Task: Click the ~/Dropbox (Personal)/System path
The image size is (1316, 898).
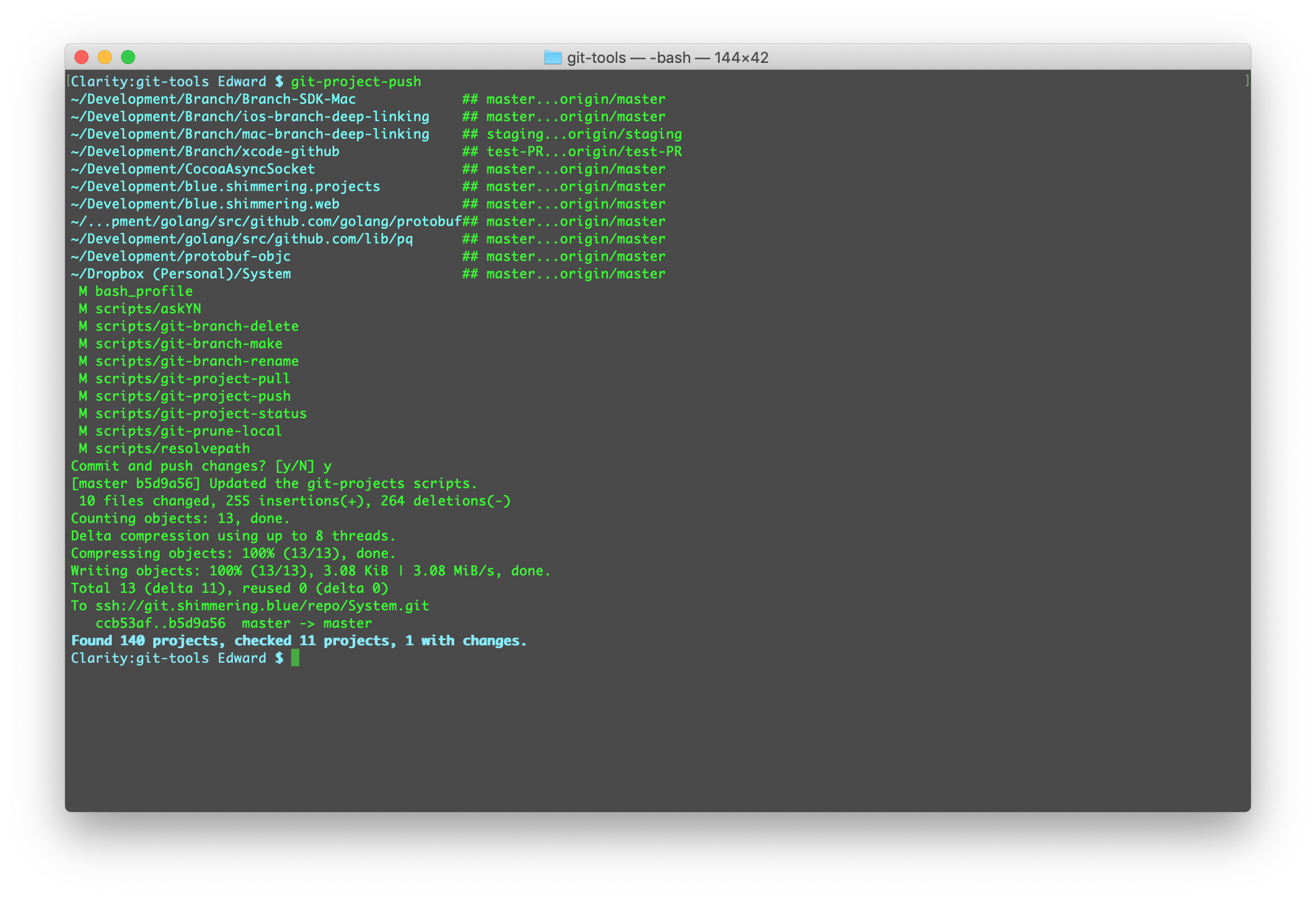Action: tap(181, 274)
